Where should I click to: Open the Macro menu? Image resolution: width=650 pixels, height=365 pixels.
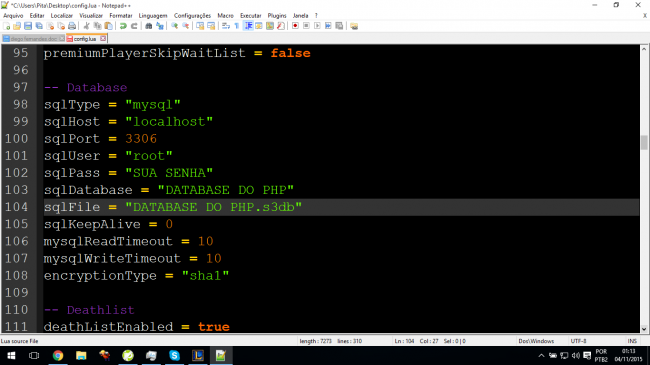[226, 16]
